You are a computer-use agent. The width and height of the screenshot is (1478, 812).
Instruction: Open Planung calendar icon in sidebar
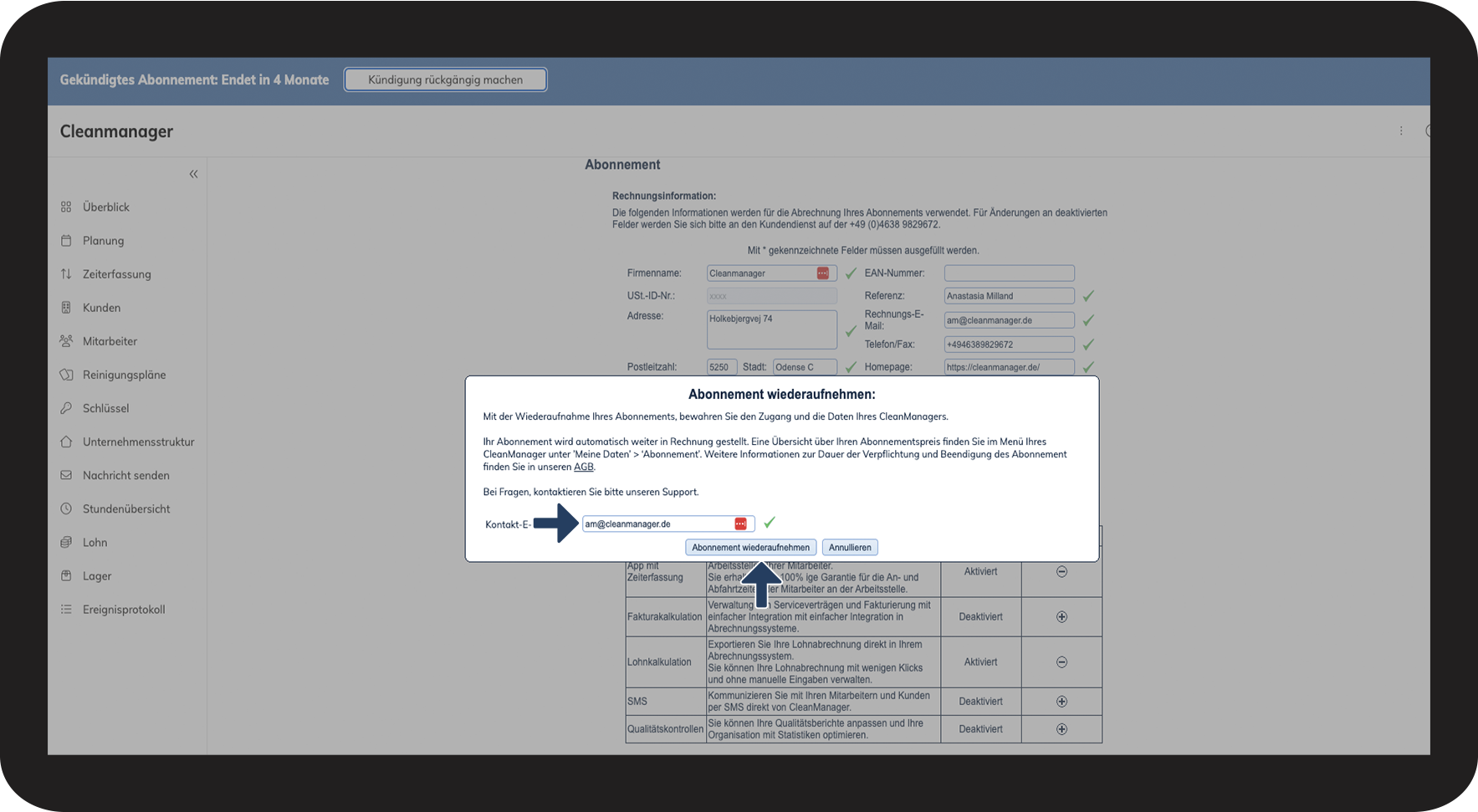point(66,240)
